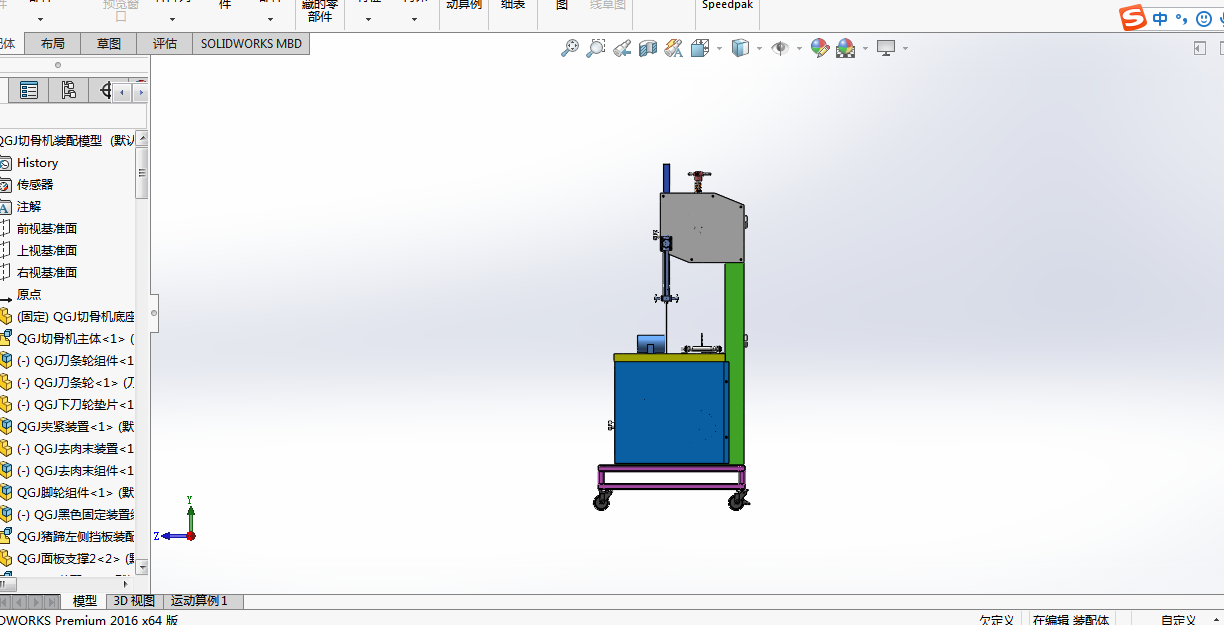Click the blue cabinet body of the model
1224x625 pixels.
pos(670,412)
